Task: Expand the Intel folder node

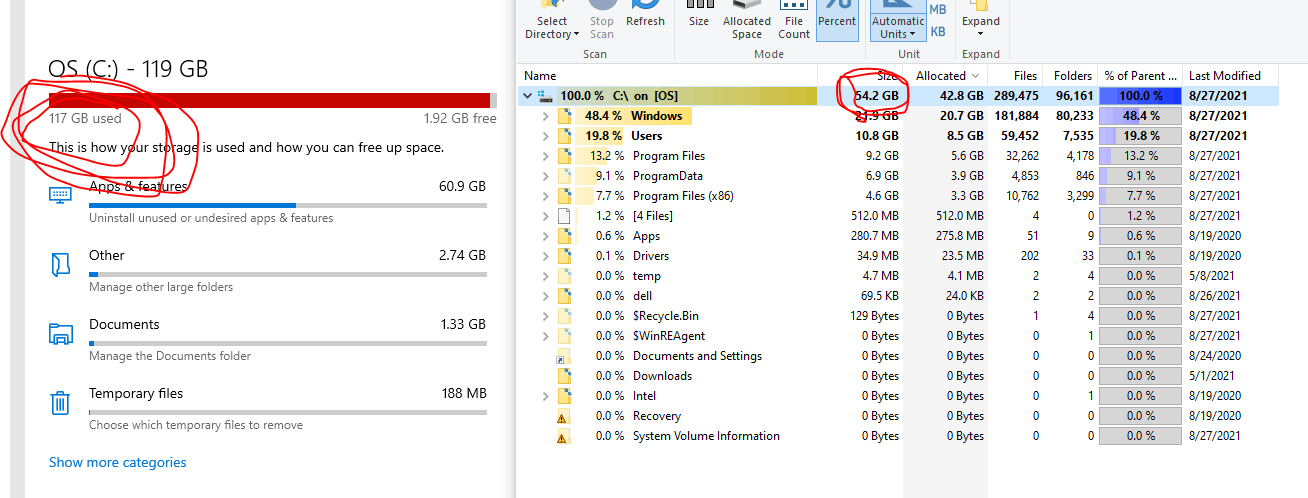Action: point(546,396)
